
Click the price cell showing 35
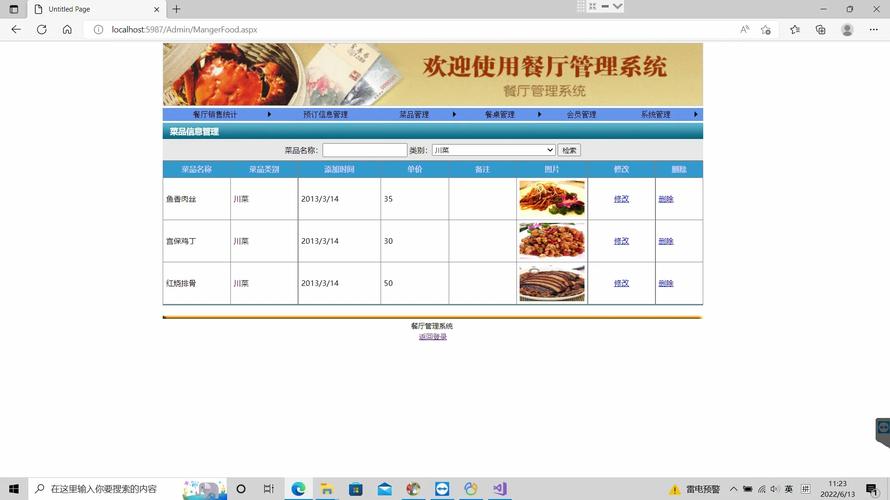[x=414, y=199]
